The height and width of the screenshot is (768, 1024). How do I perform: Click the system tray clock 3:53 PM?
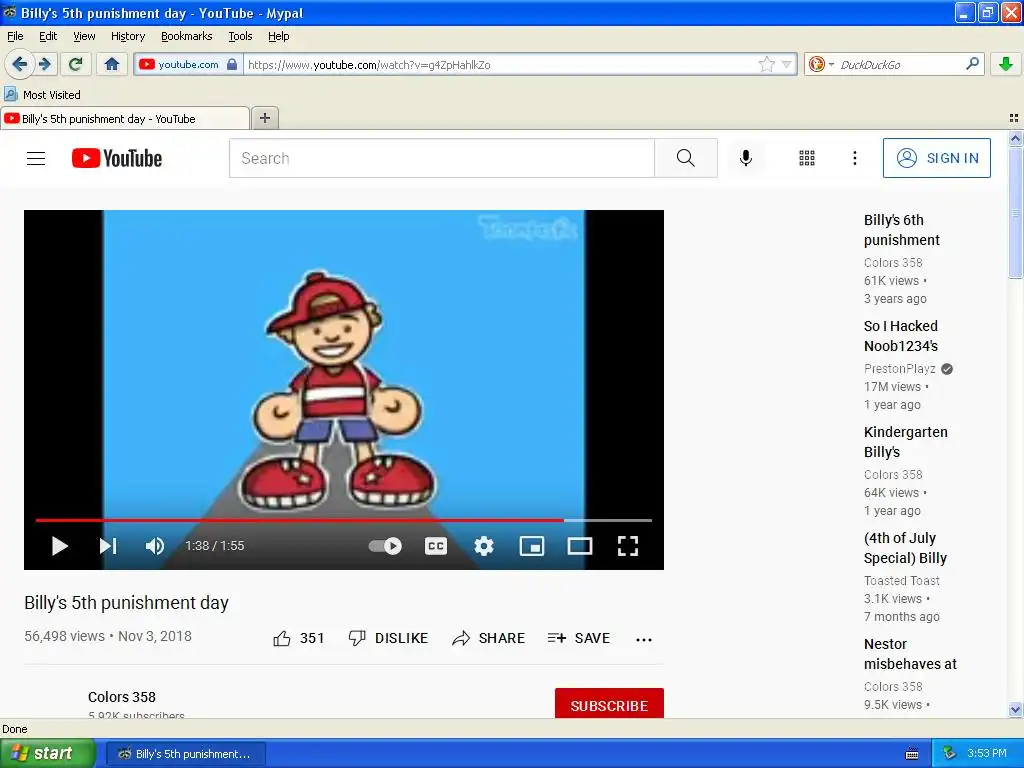[986, 753]
